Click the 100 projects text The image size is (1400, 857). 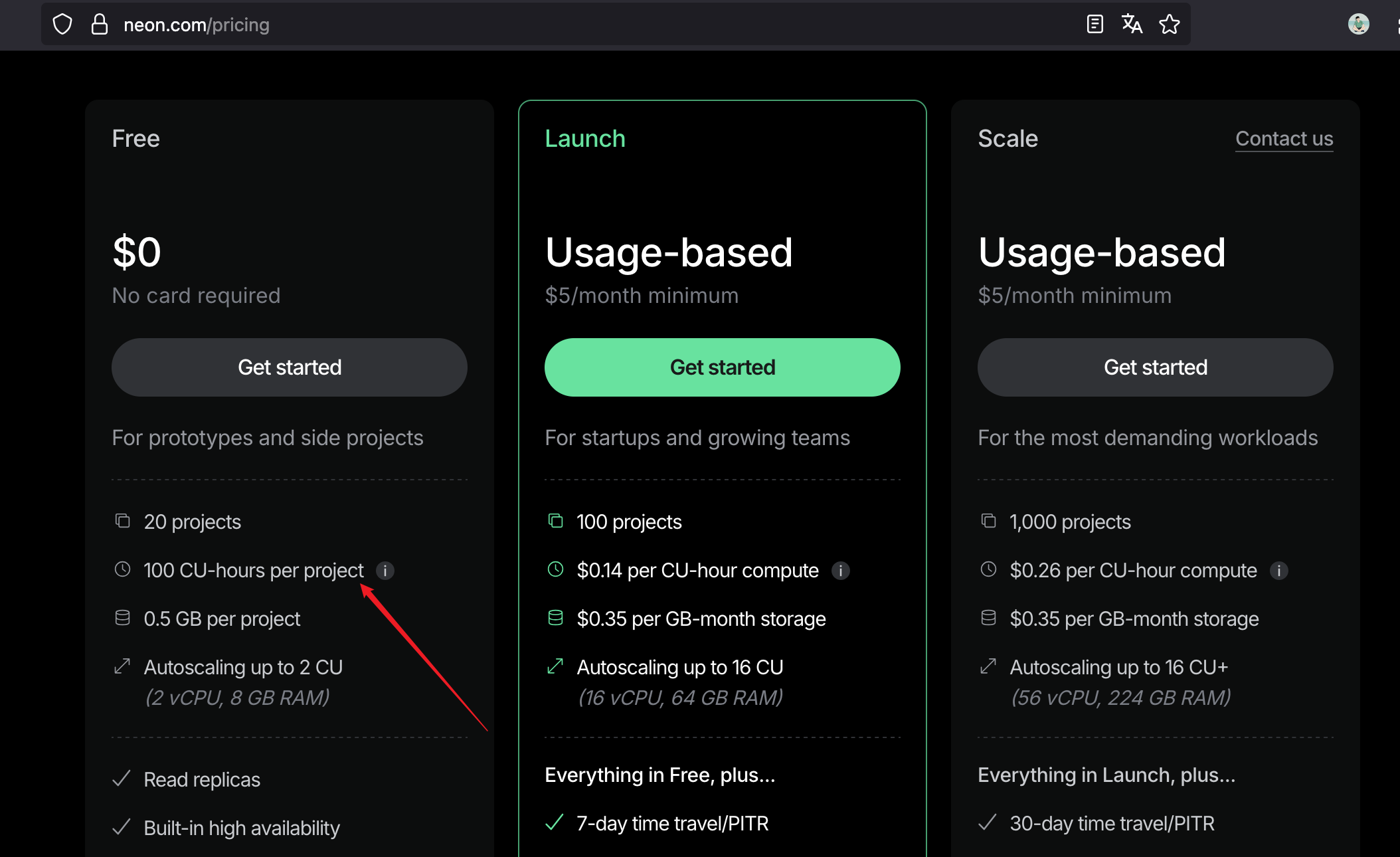[629, 522]
